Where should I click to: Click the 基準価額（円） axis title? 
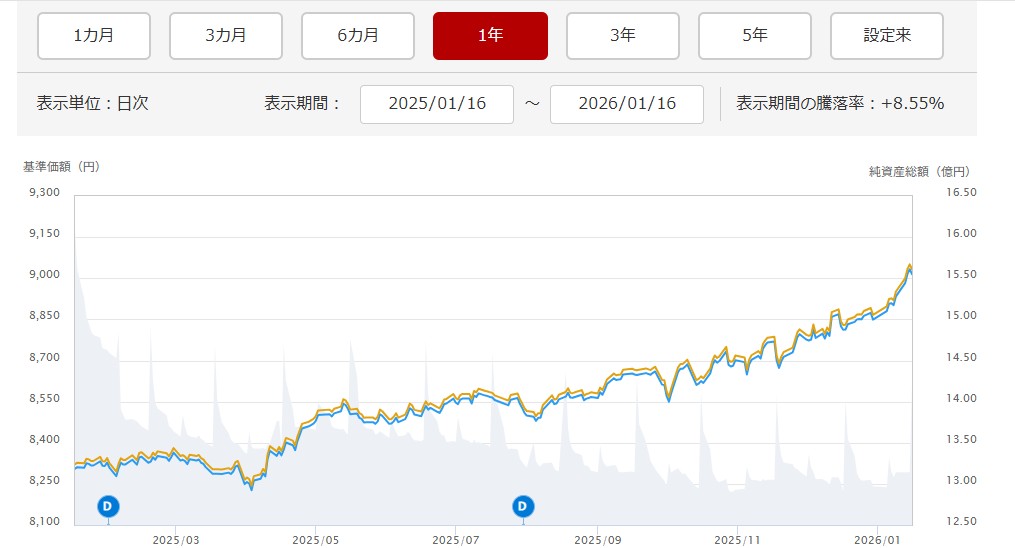(62, 167)
